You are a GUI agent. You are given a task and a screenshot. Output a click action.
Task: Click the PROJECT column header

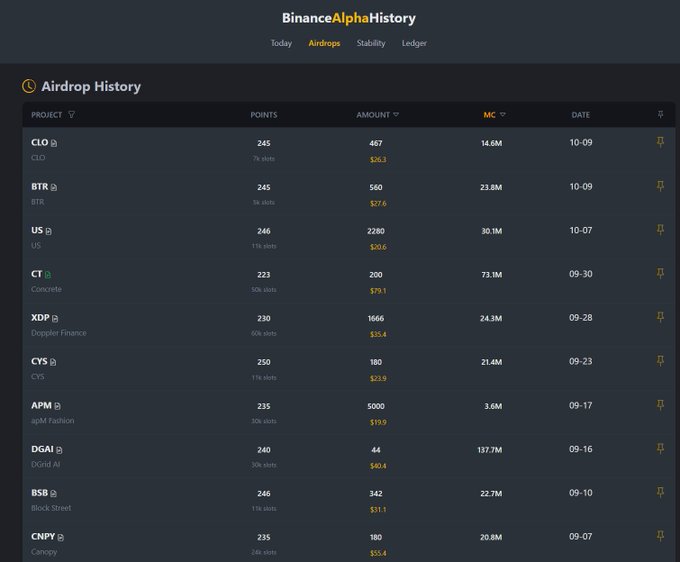pos(46,115)
